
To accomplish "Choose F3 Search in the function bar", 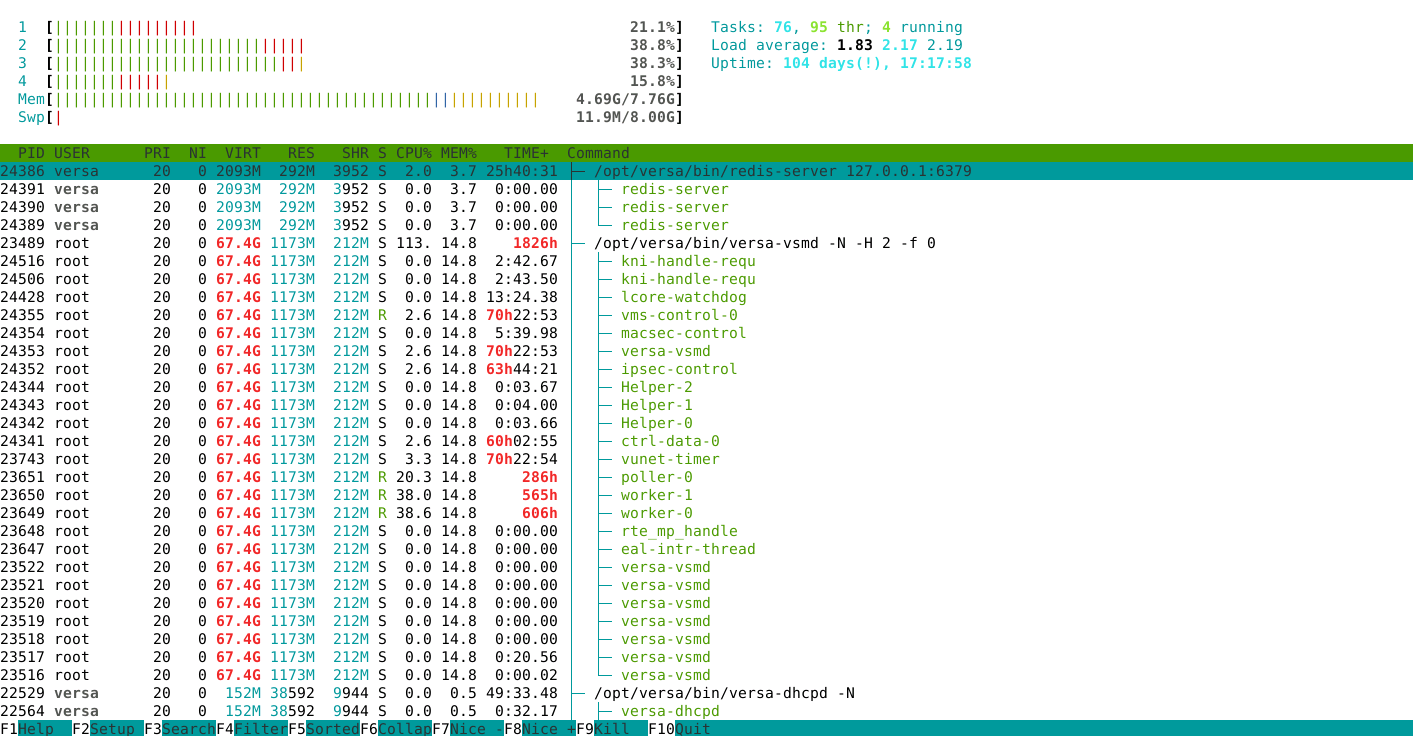I will click(x=180, y=728).
